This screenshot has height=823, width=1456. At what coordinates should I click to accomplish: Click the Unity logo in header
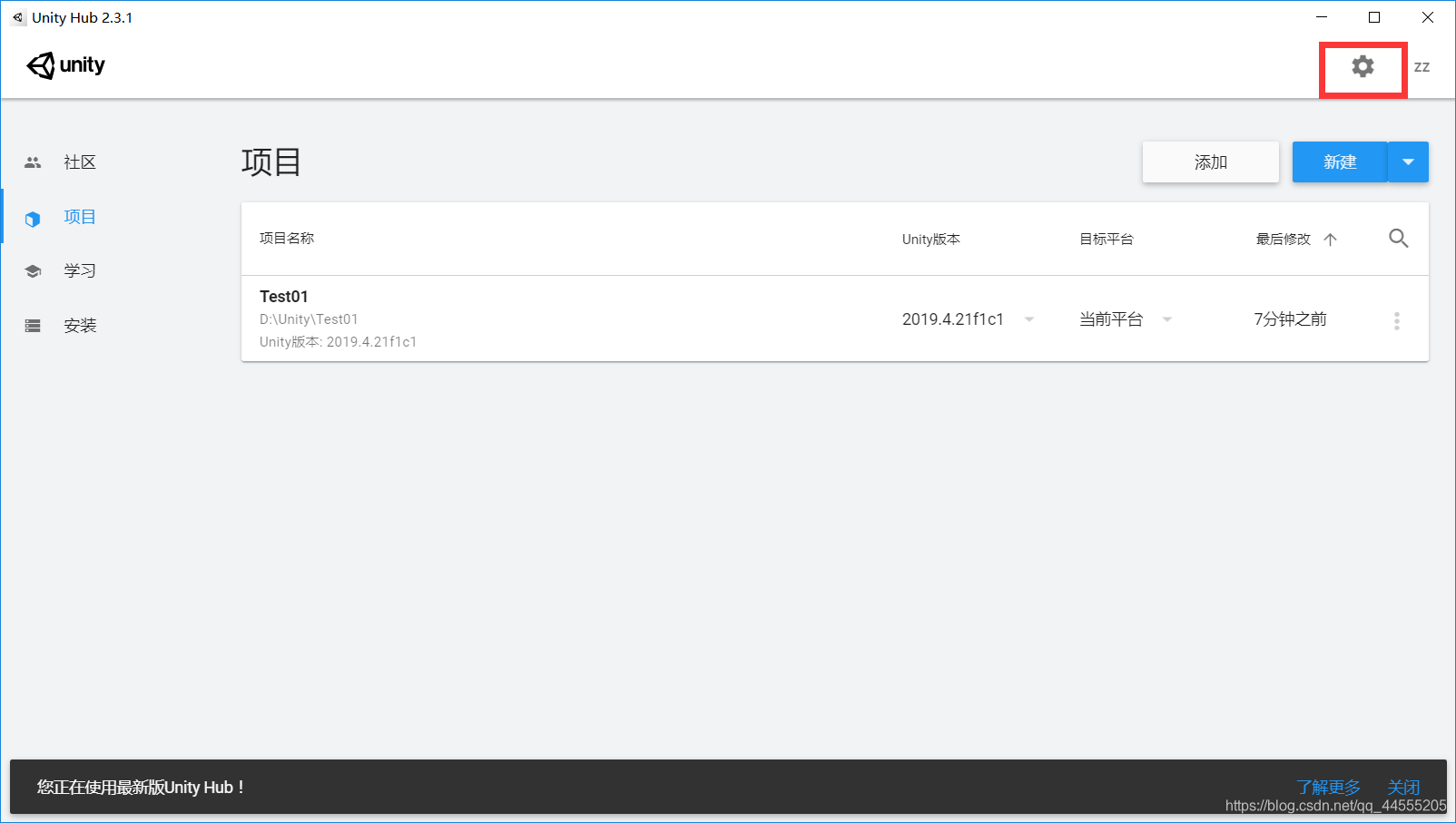click(65, 65)
